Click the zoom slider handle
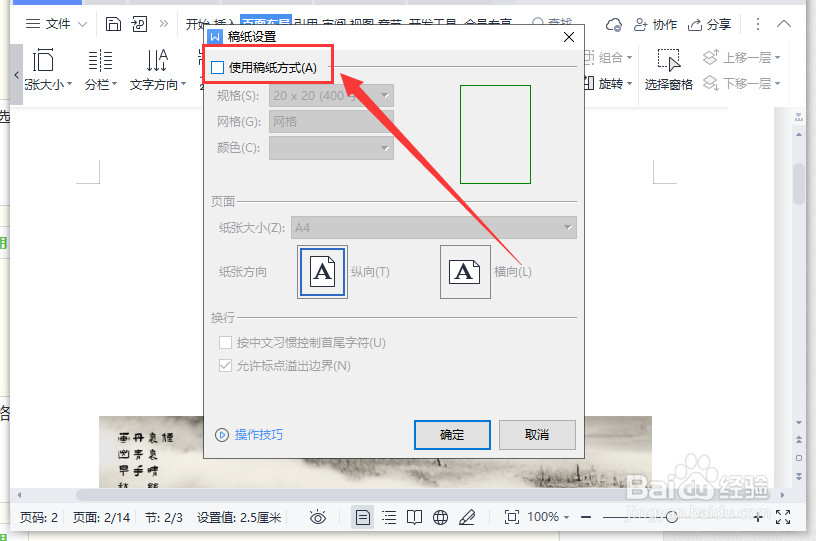This screenshot has width=816, height=541. 672,517
